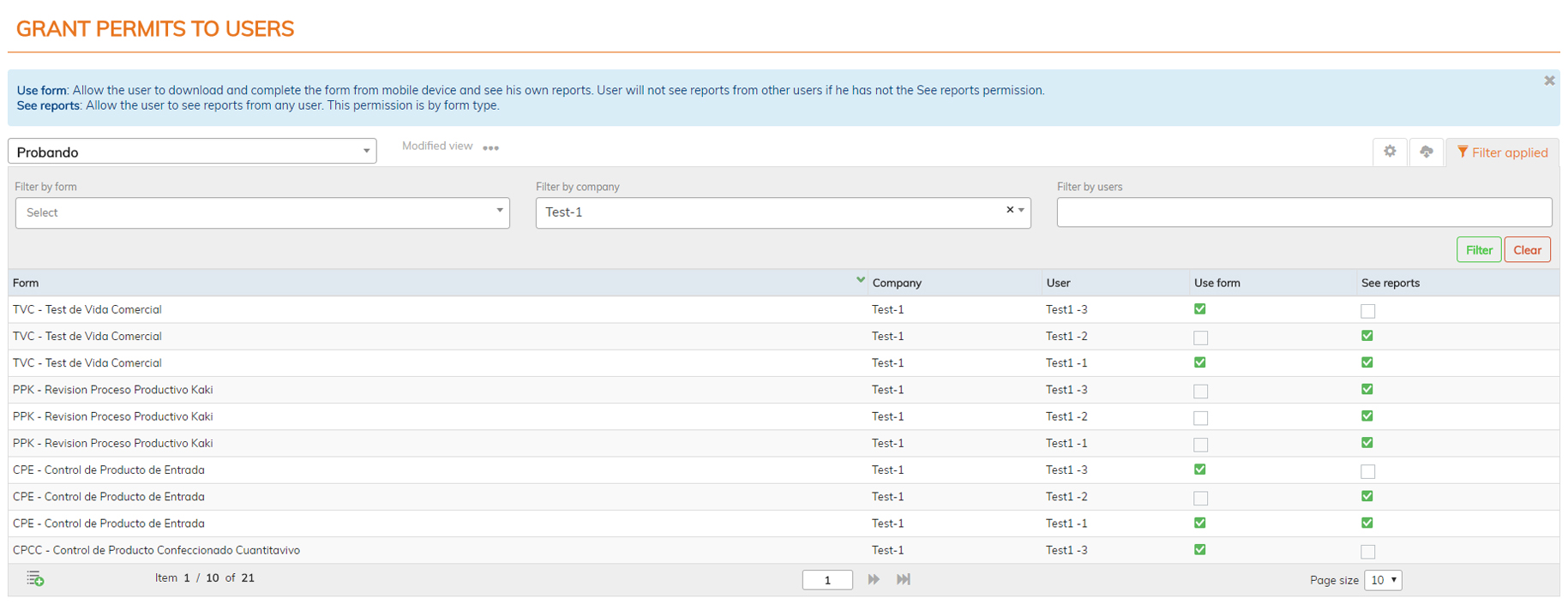The height and width of the screenshot is (610, 1568).
Task: Uncheck Use form for first TVC row
Action: 1199,309
